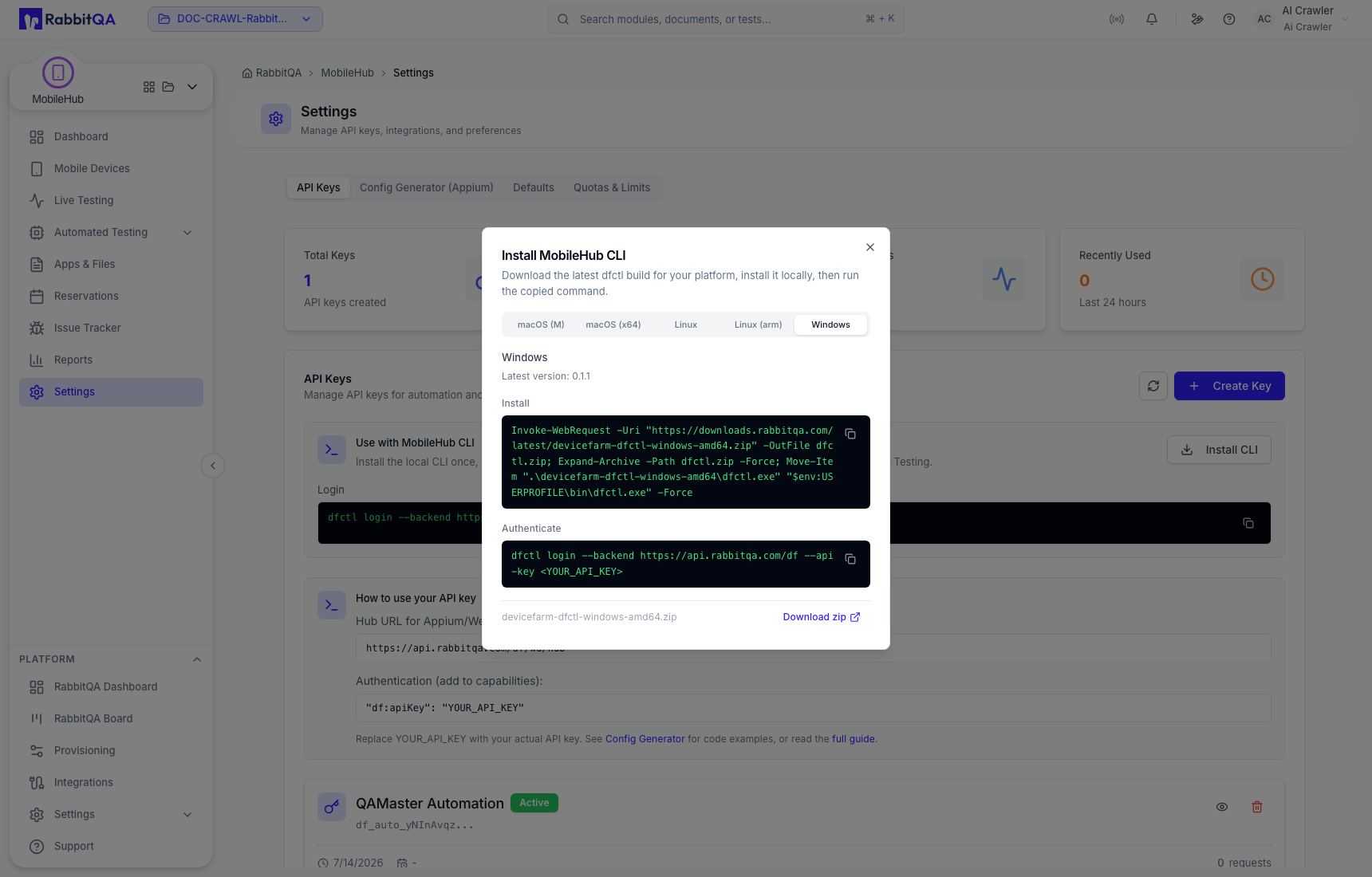Select the macOS (x64) platform tab

613,324
